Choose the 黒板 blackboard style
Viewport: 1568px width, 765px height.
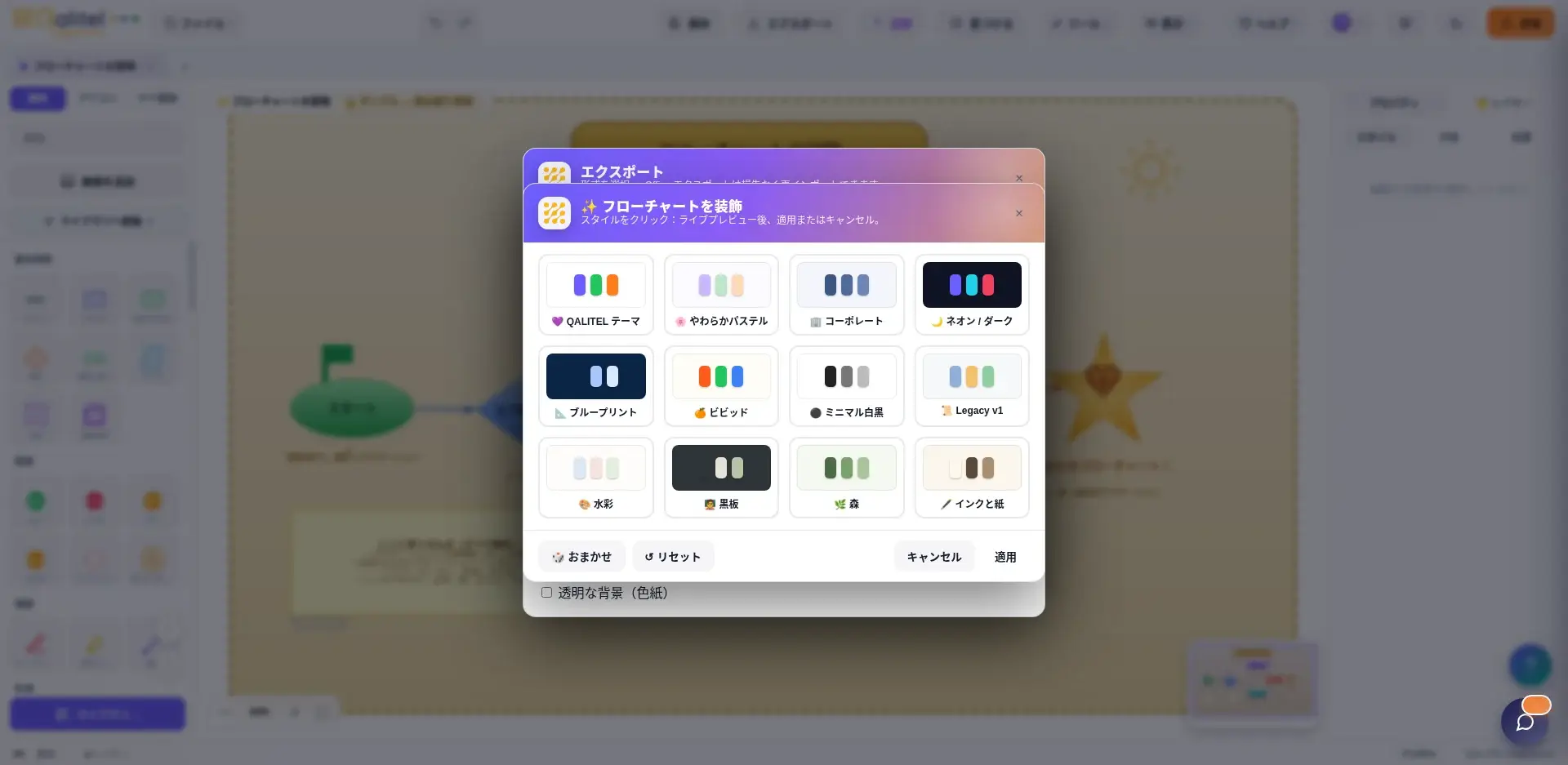[721, 478]
